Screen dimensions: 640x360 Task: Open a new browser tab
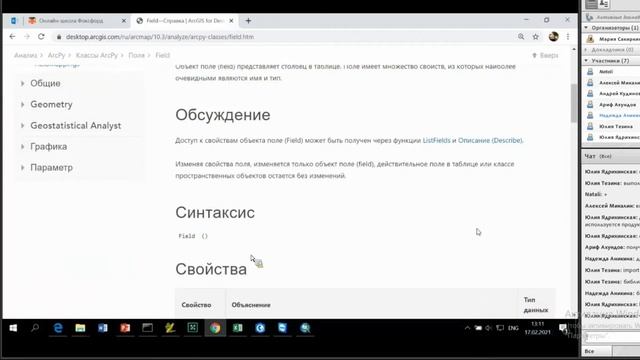click(x=248, y=20)
